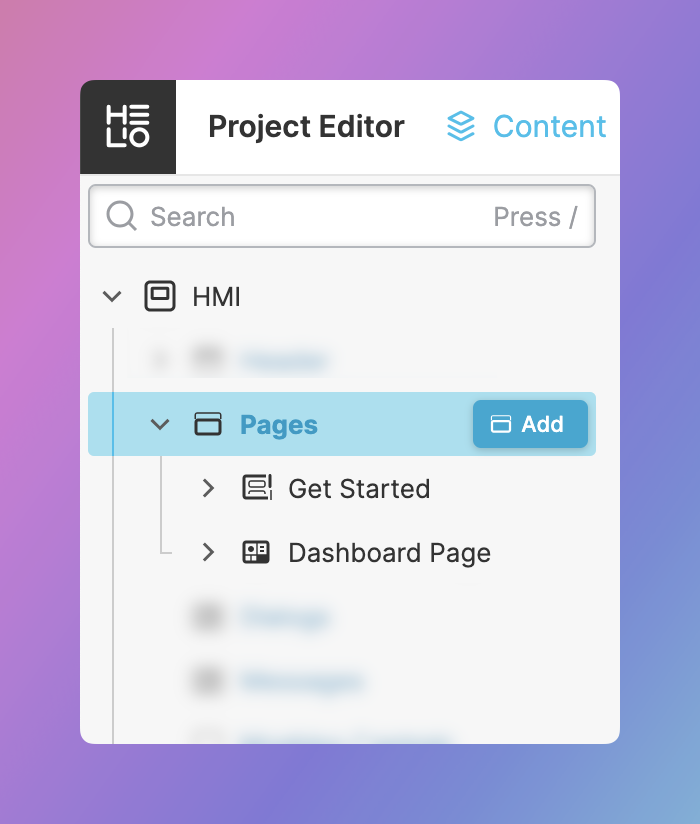Click the Search input field
This screenshot has height=824, width=700.
tap(310, 217)
